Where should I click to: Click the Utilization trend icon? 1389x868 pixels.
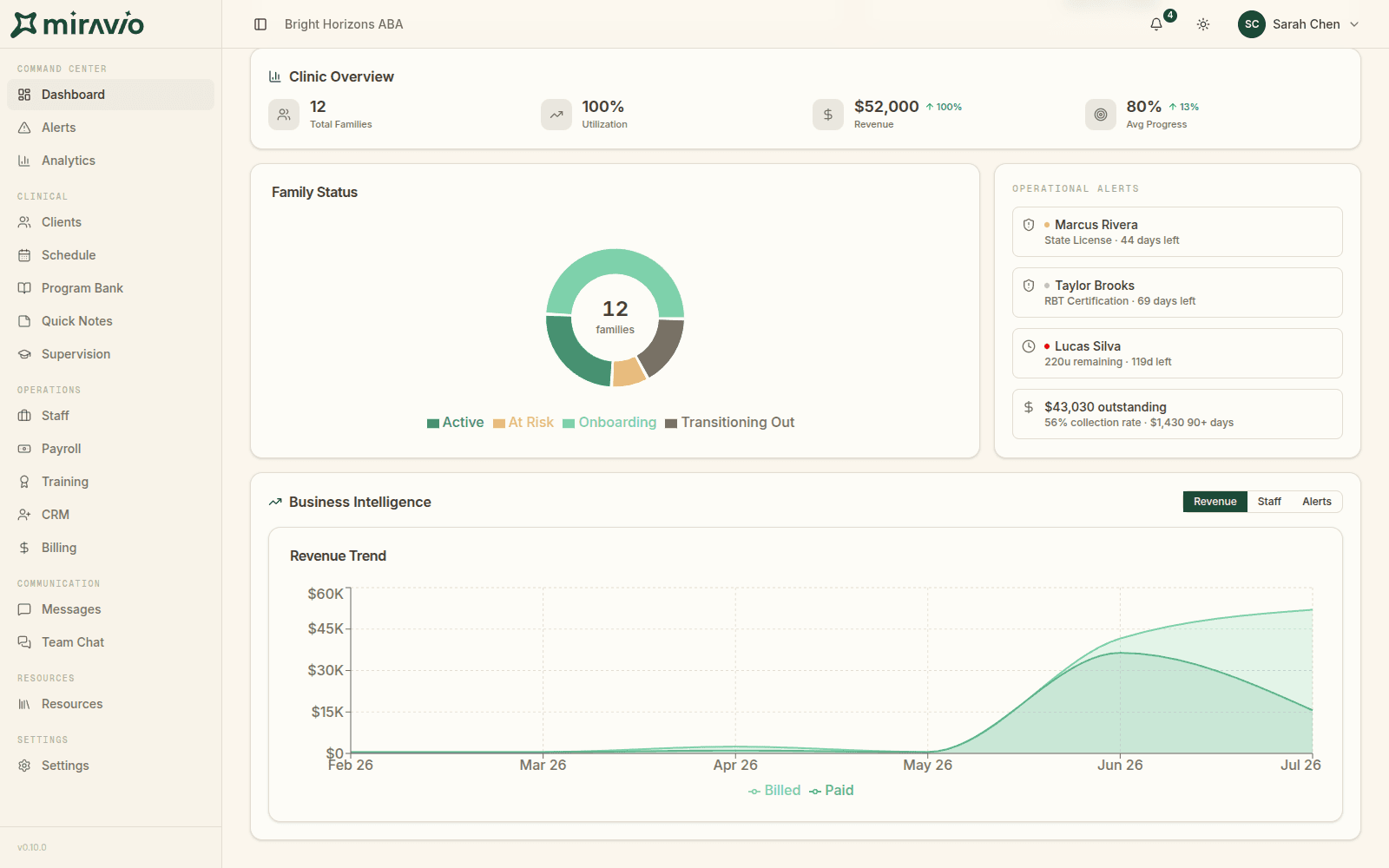click(x=556, y=115)
